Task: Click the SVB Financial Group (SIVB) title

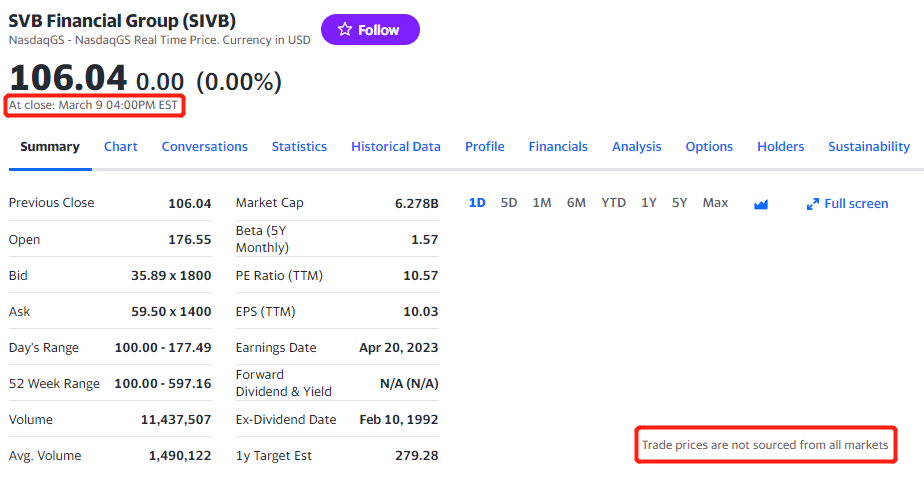Action: click(x=122, y=21)
